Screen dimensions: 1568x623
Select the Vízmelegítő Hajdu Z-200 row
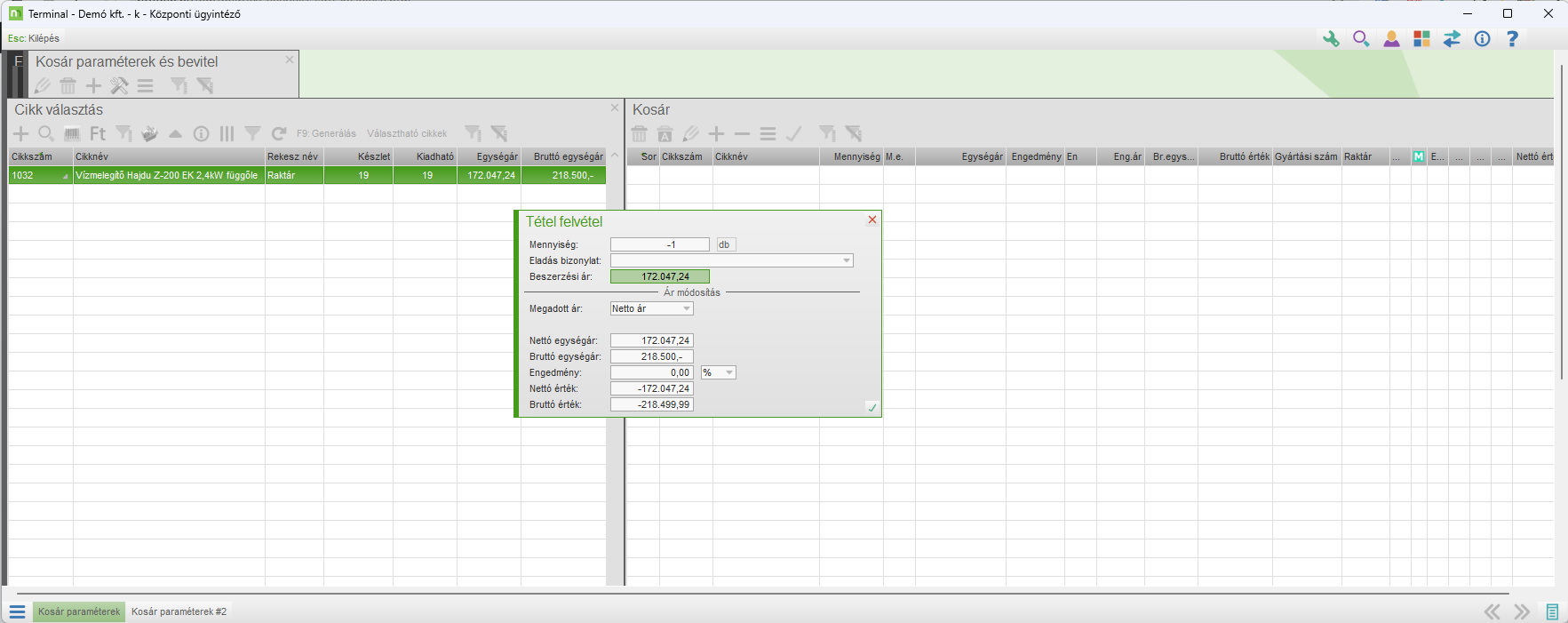pos(167,176)
